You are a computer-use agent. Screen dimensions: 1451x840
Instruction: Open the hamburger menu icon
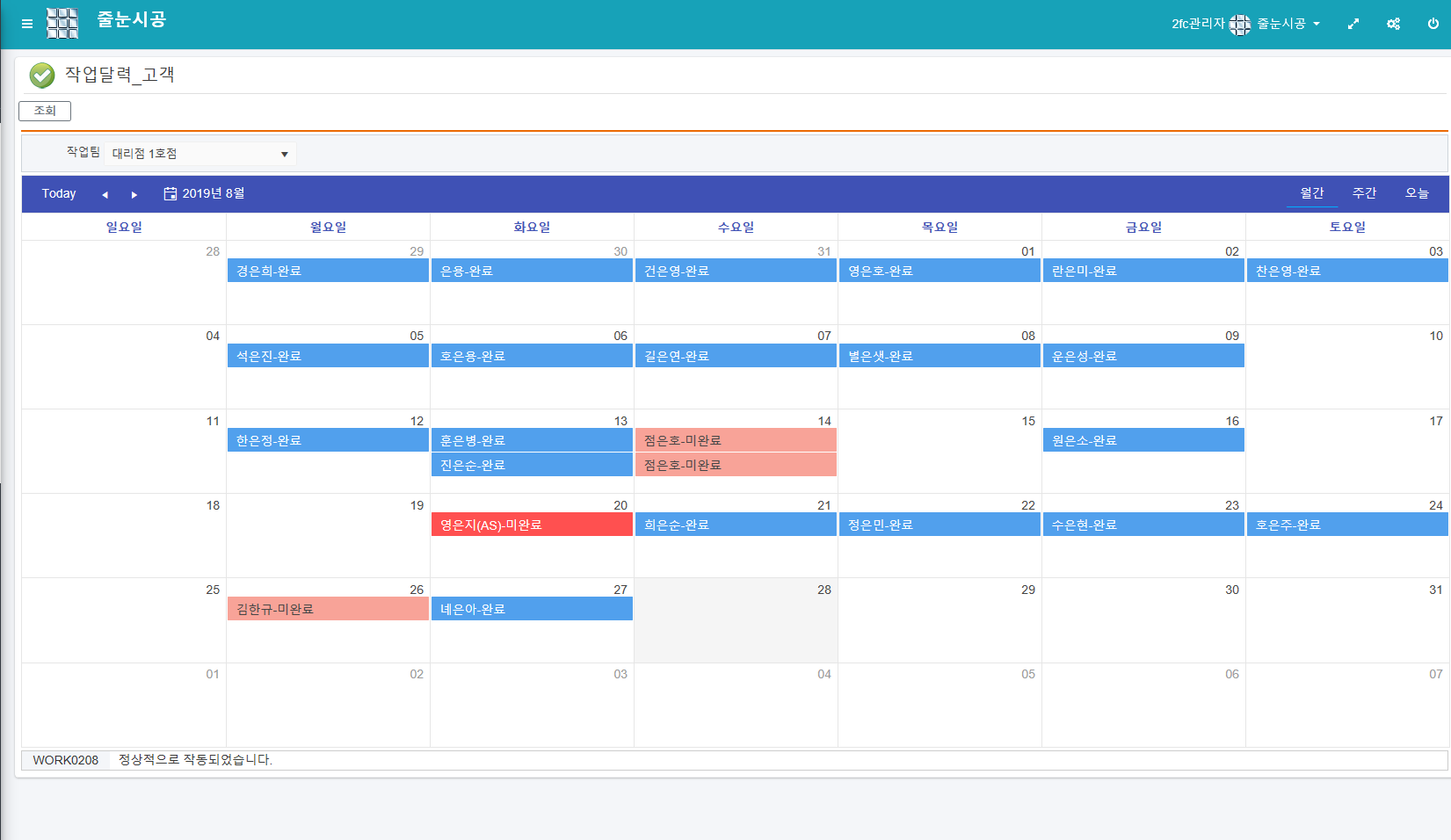click(27, 24)
